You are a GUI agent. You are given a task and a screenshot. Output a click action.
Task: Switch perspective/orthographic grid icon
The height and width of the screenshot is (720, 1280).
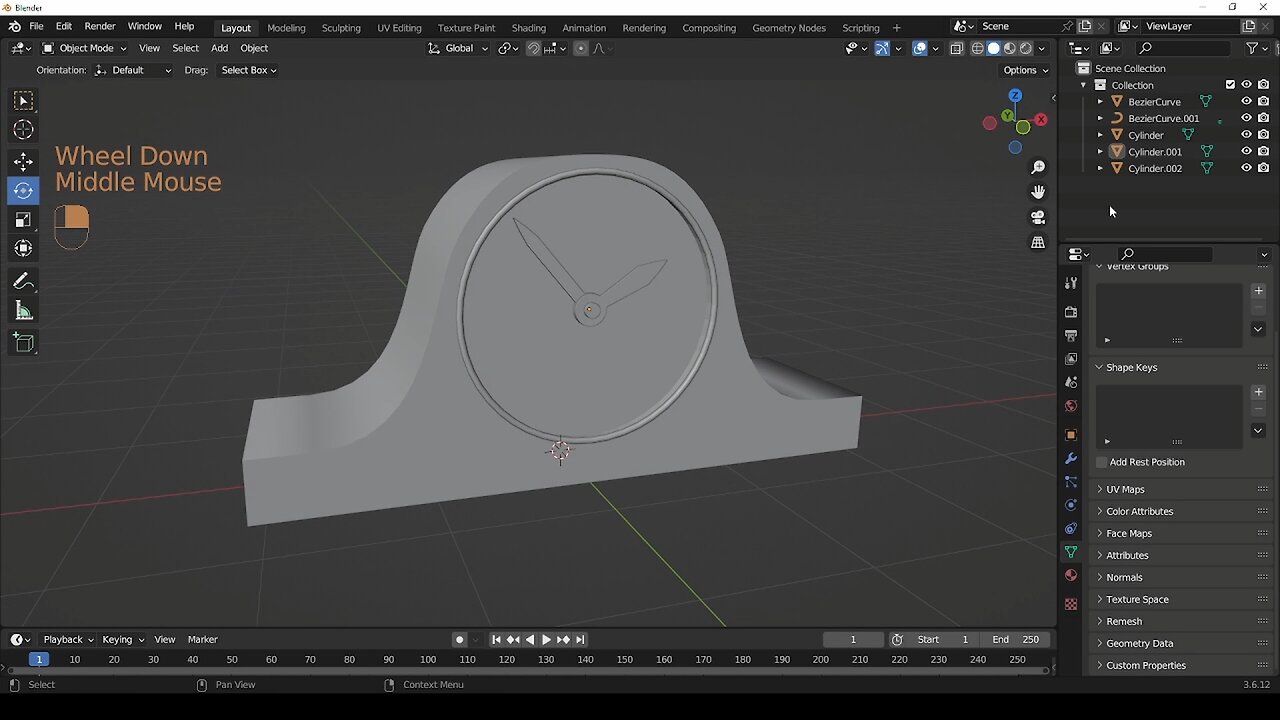1038,242
